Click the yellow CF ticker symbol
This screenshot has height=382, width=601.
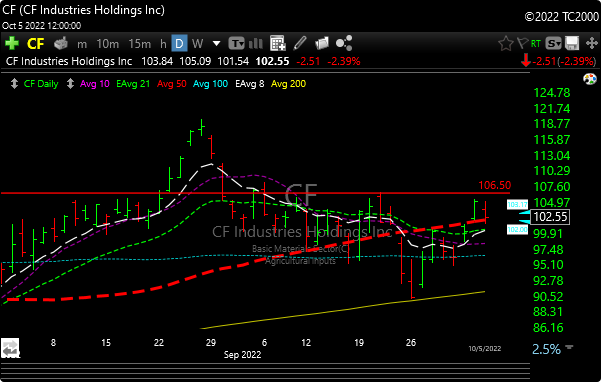click(x=36, y=44)
